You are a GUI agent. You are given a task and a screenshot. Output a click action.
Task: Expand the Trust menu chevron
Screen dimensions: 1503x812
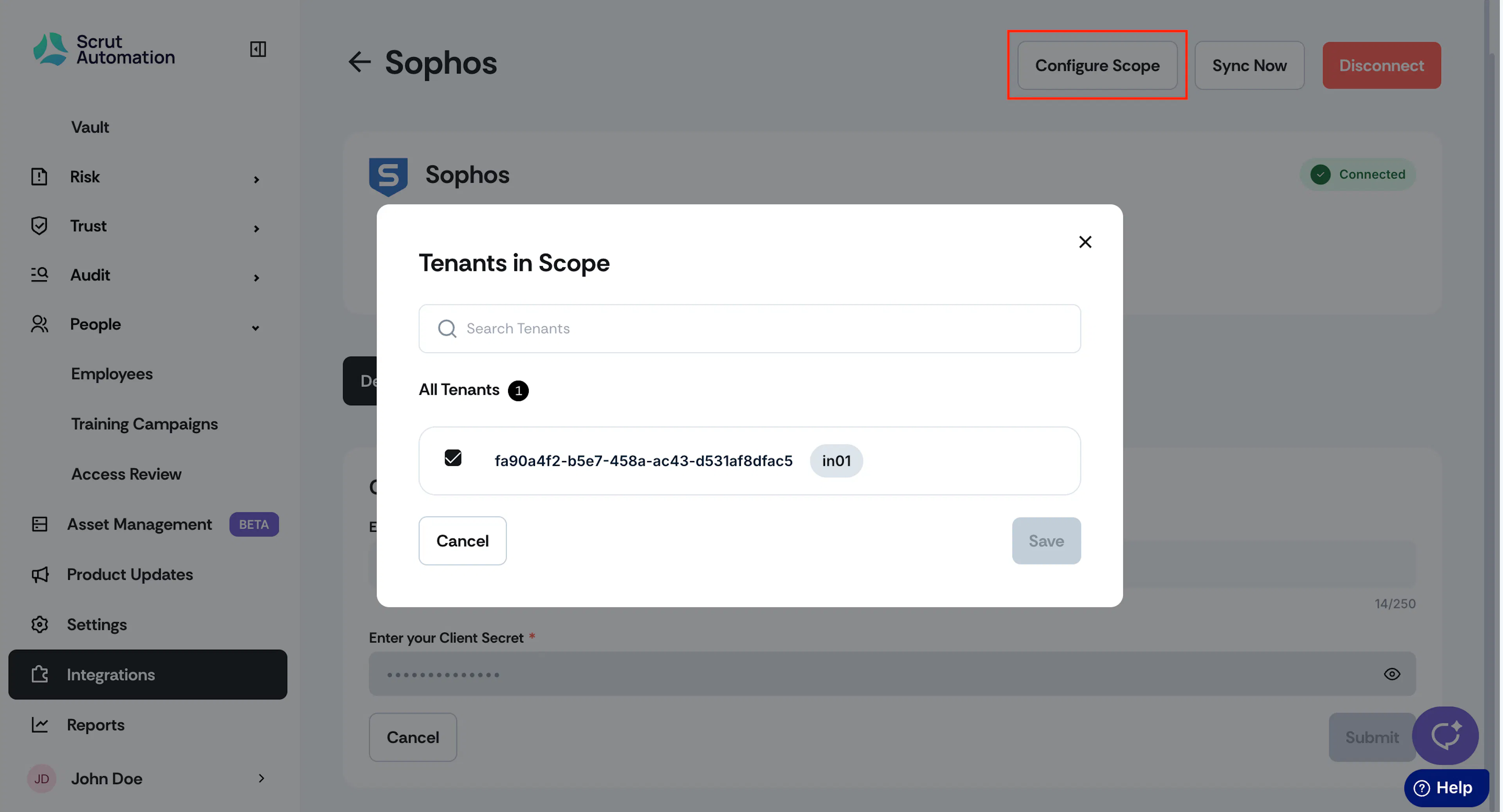pos(256,229)
